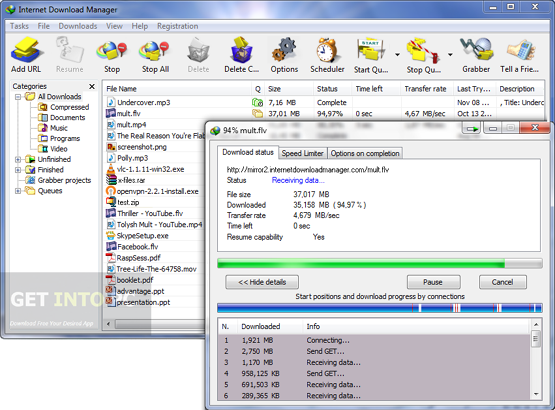
Task: Click the green arrow button in download dialog title
Action: pos(471,129)
